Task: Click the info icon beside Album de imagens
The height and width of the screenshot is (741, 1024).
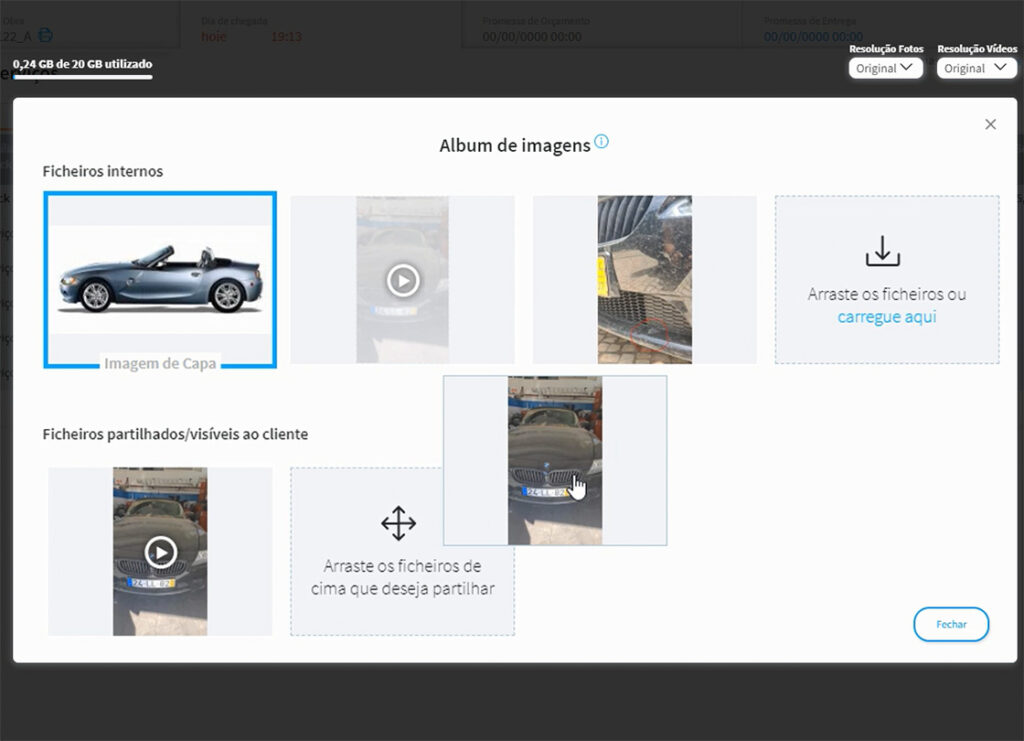Action: tap(601, 142)
